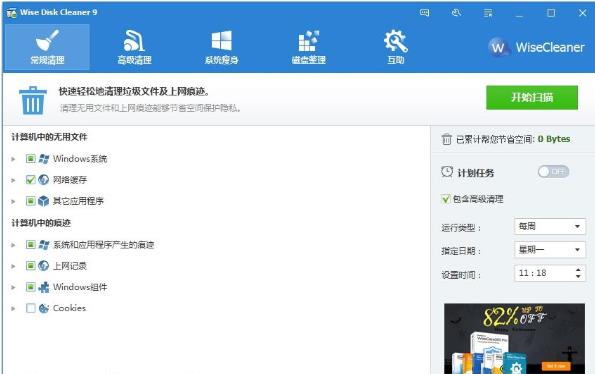The height and width of the screenshot is (374, 595).
Task: Select the 其它应用程序 label
Action: 78,201
